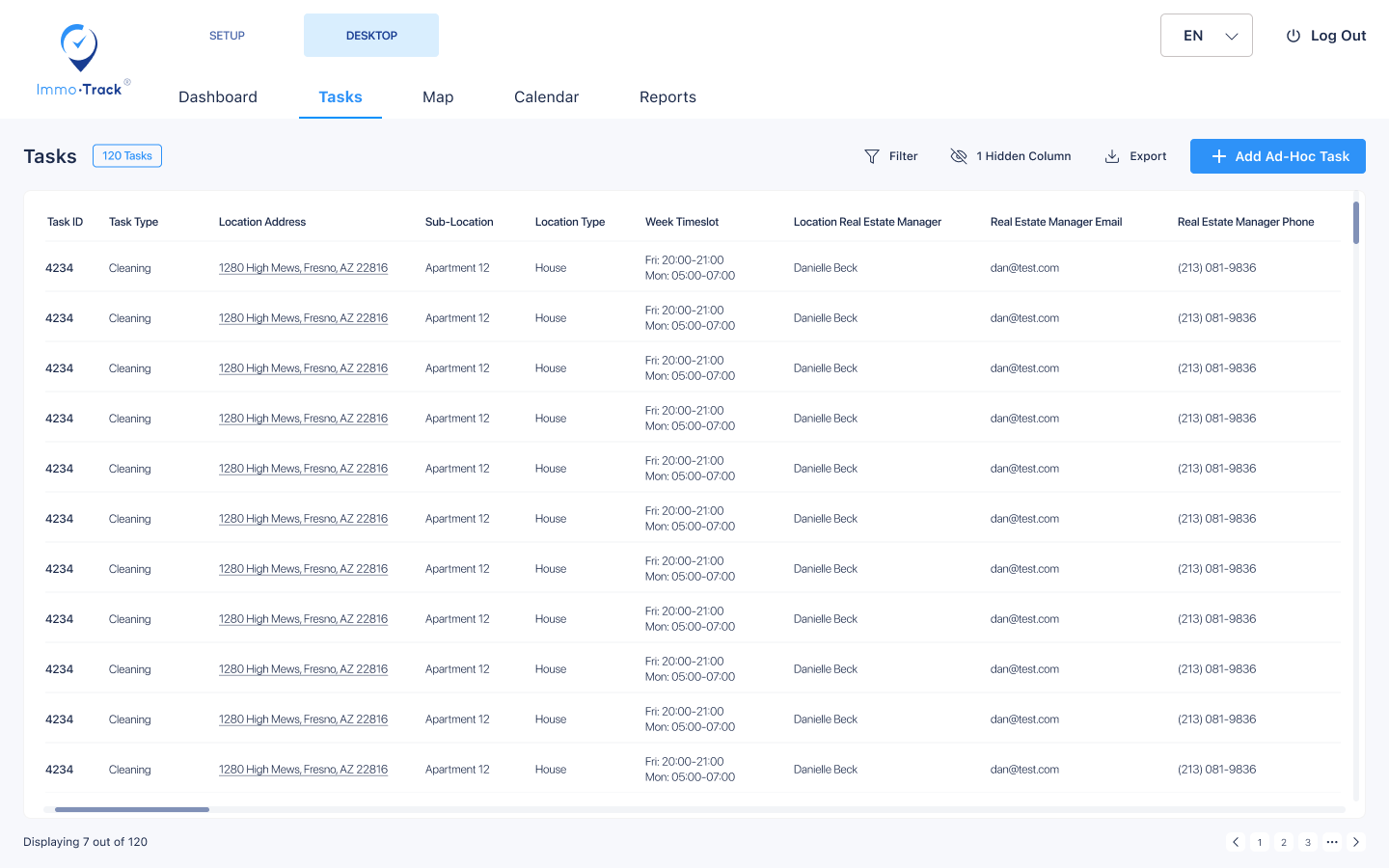Open the EN language dropdown
Image resolution: width=1389 pixels, height=868 pixels.
point(1207,36)
